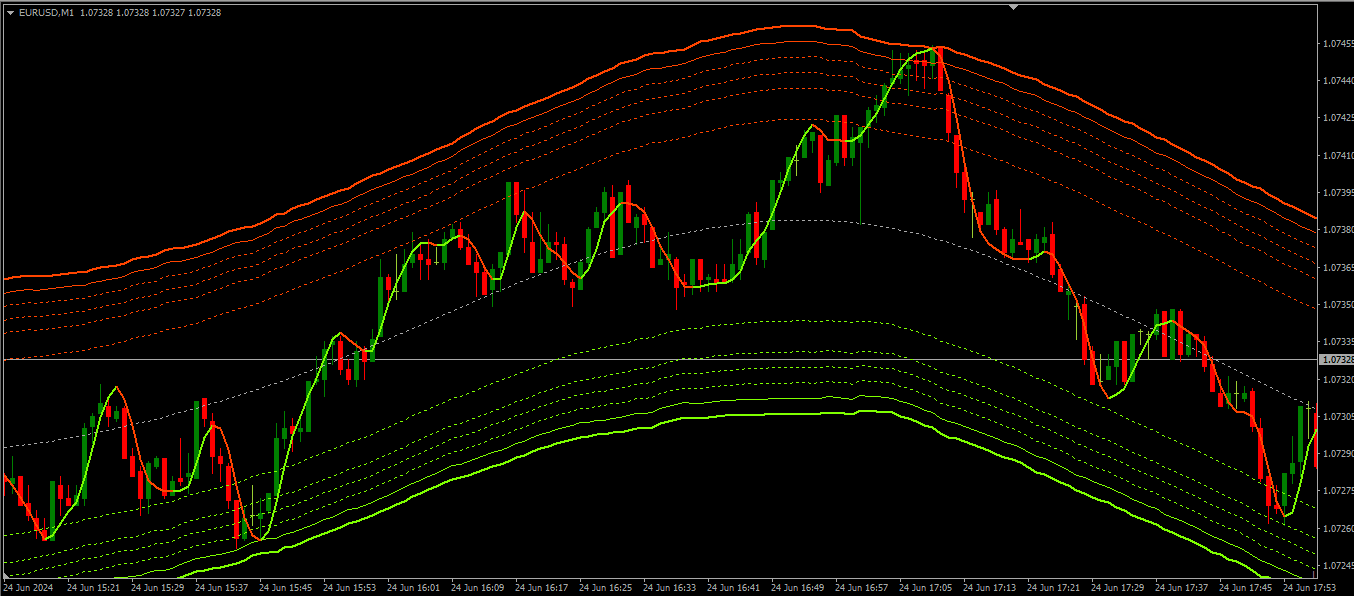Click the 1.07410 price scale label

click(1337, 155)
